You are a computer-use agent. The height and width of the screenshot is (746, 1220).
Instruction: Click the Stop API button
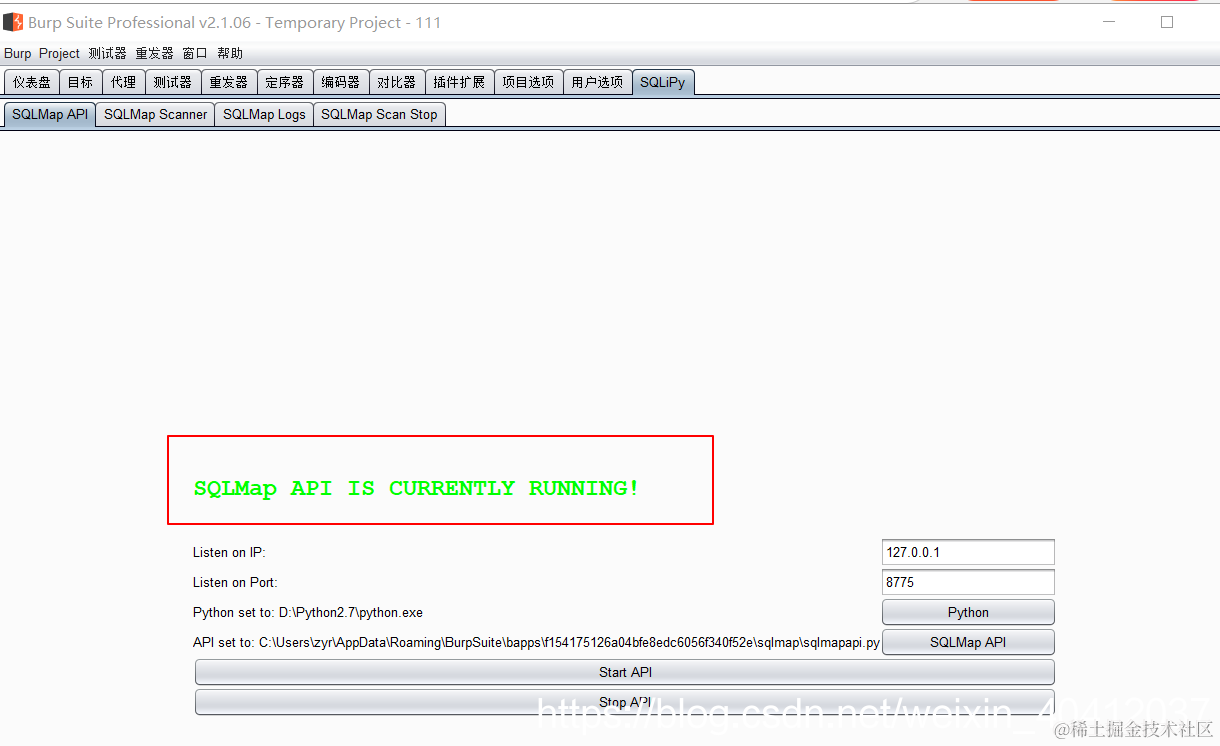[x=625, y=702]
